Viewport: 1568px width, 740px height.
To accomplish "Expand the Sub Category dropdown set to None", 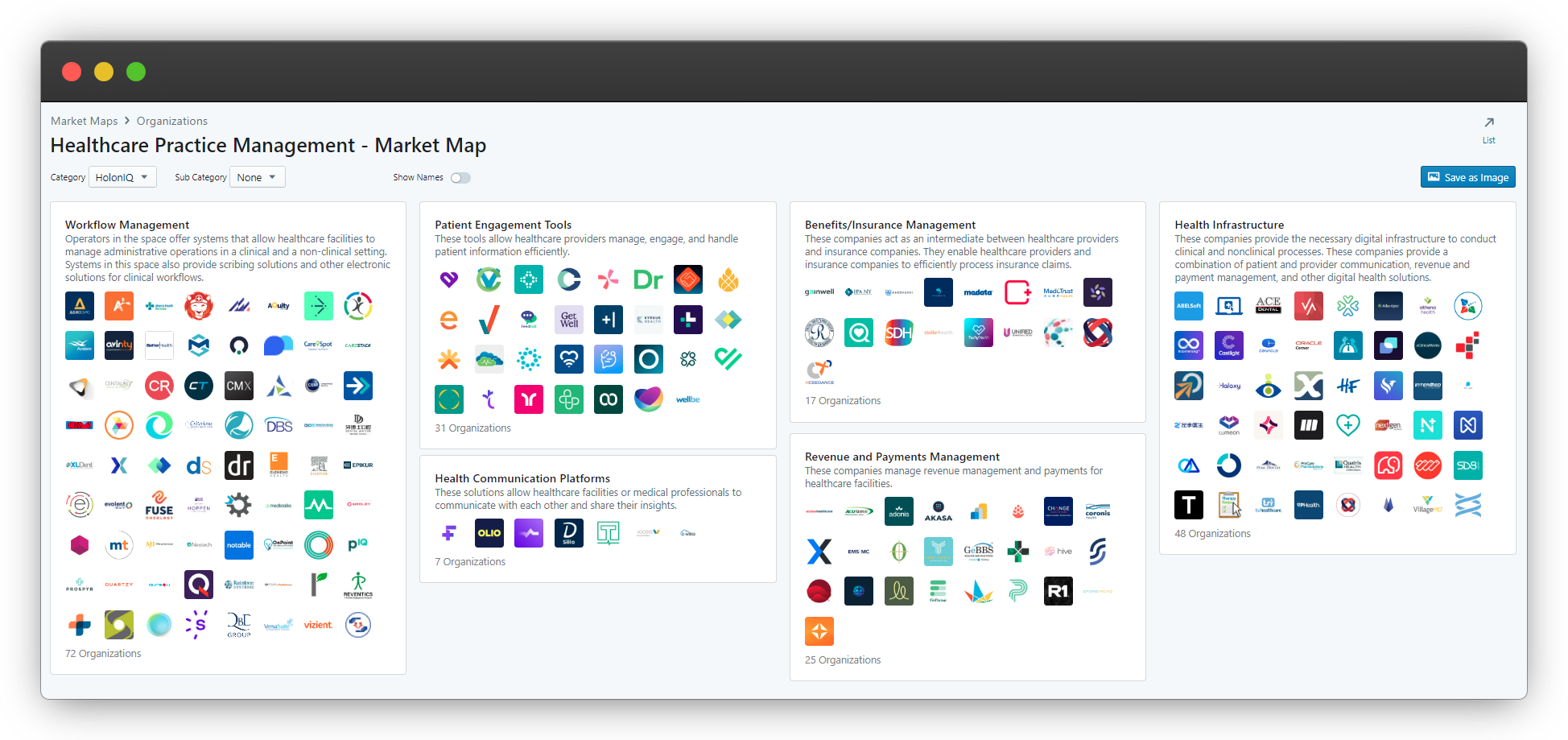I will [x=258, y=177].
